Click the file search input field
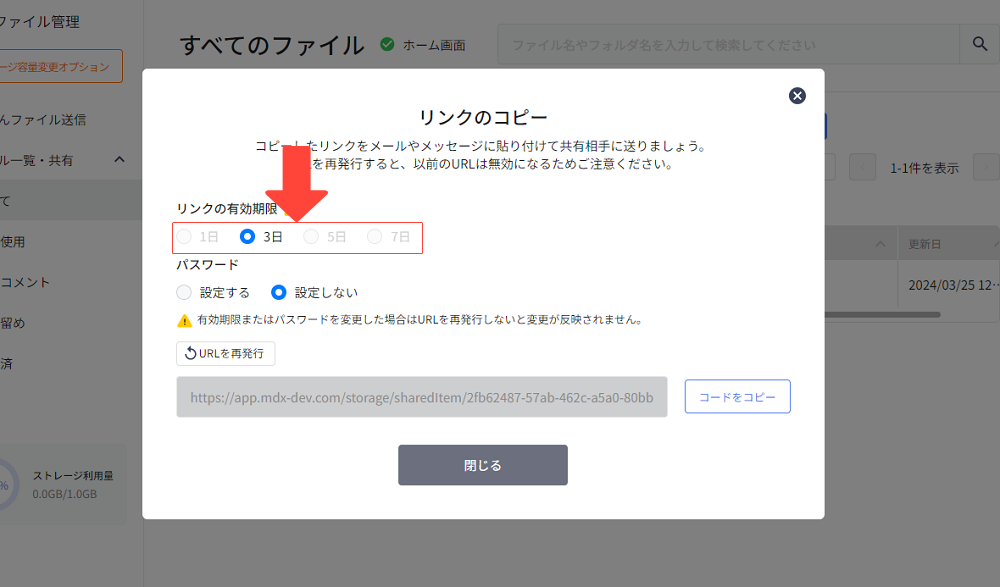This screenshot has height=587, width=1000. point(728,45)
